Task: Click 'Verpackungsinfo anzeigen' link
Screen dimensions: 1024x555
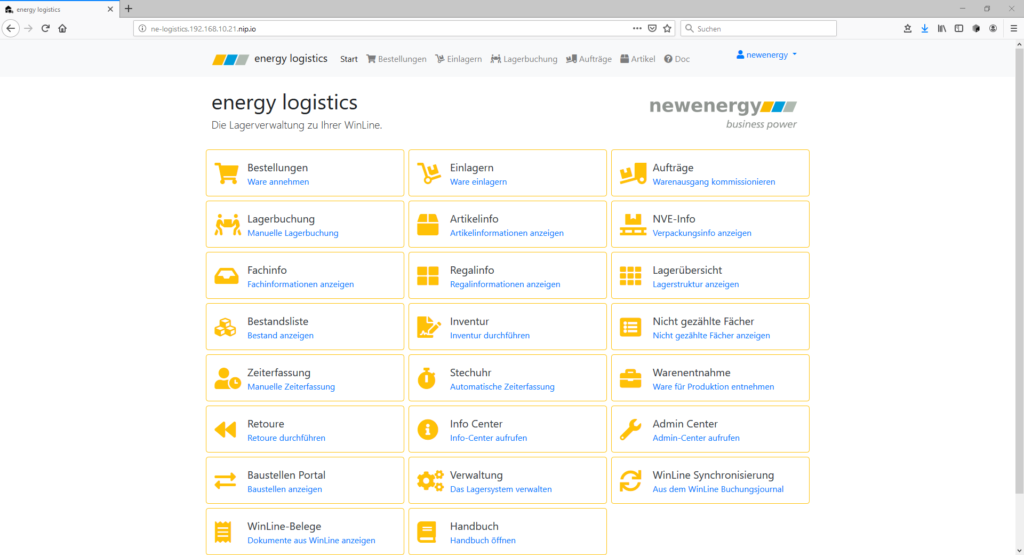Action: 702,233
